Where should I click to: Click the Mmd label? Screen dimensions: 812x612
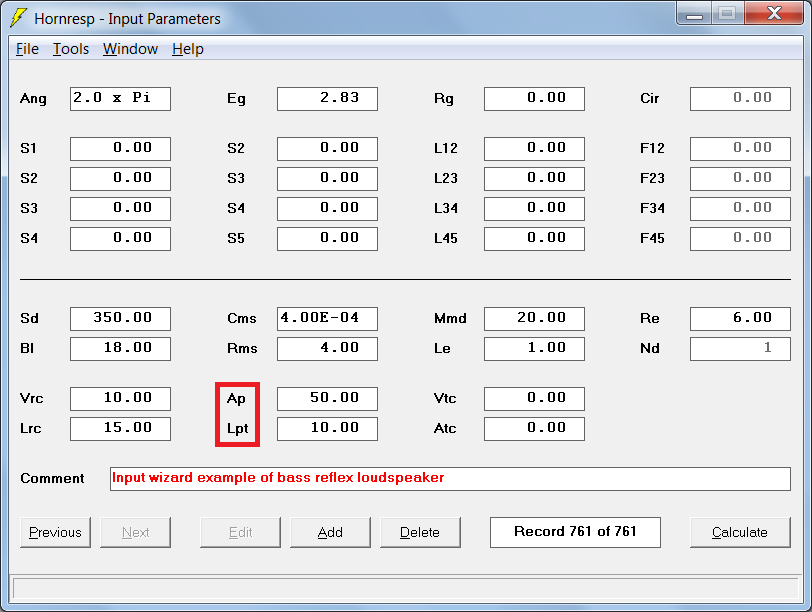[x=450, y=318]
